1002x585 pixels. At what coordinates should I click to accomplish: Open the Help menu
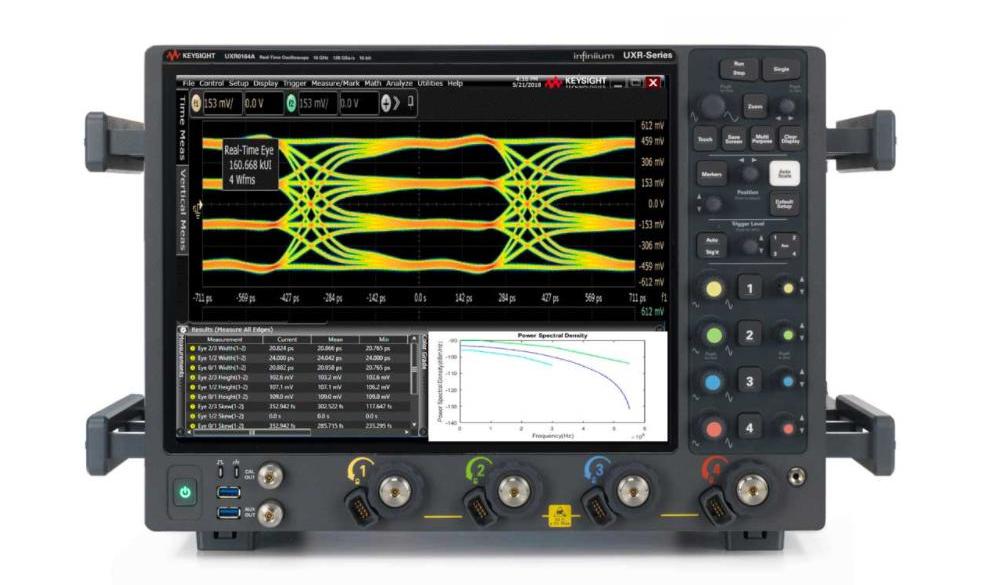(455, 83)
